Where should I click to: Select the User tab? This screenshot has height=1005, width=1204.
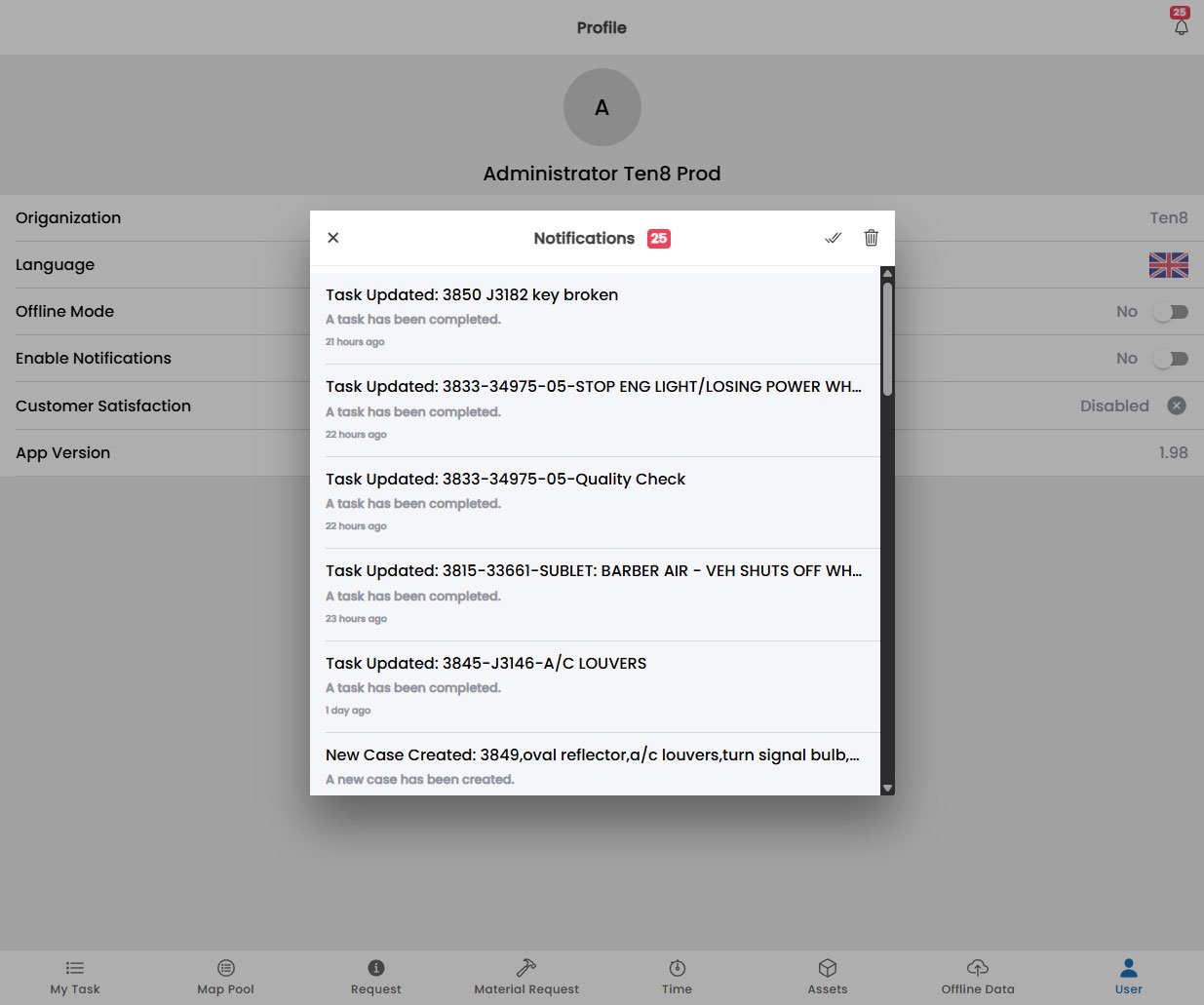click(1129, 978)
